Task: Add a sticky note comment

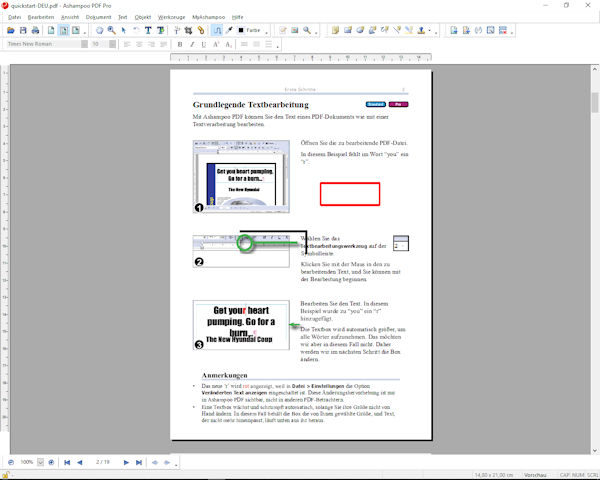Action: coord(336,30)
